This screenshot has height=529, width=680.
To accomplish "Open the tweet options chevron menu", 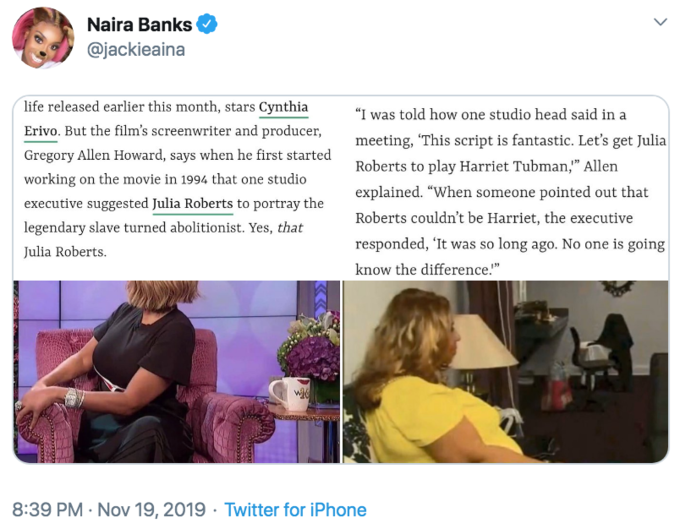I will [660, 22].
